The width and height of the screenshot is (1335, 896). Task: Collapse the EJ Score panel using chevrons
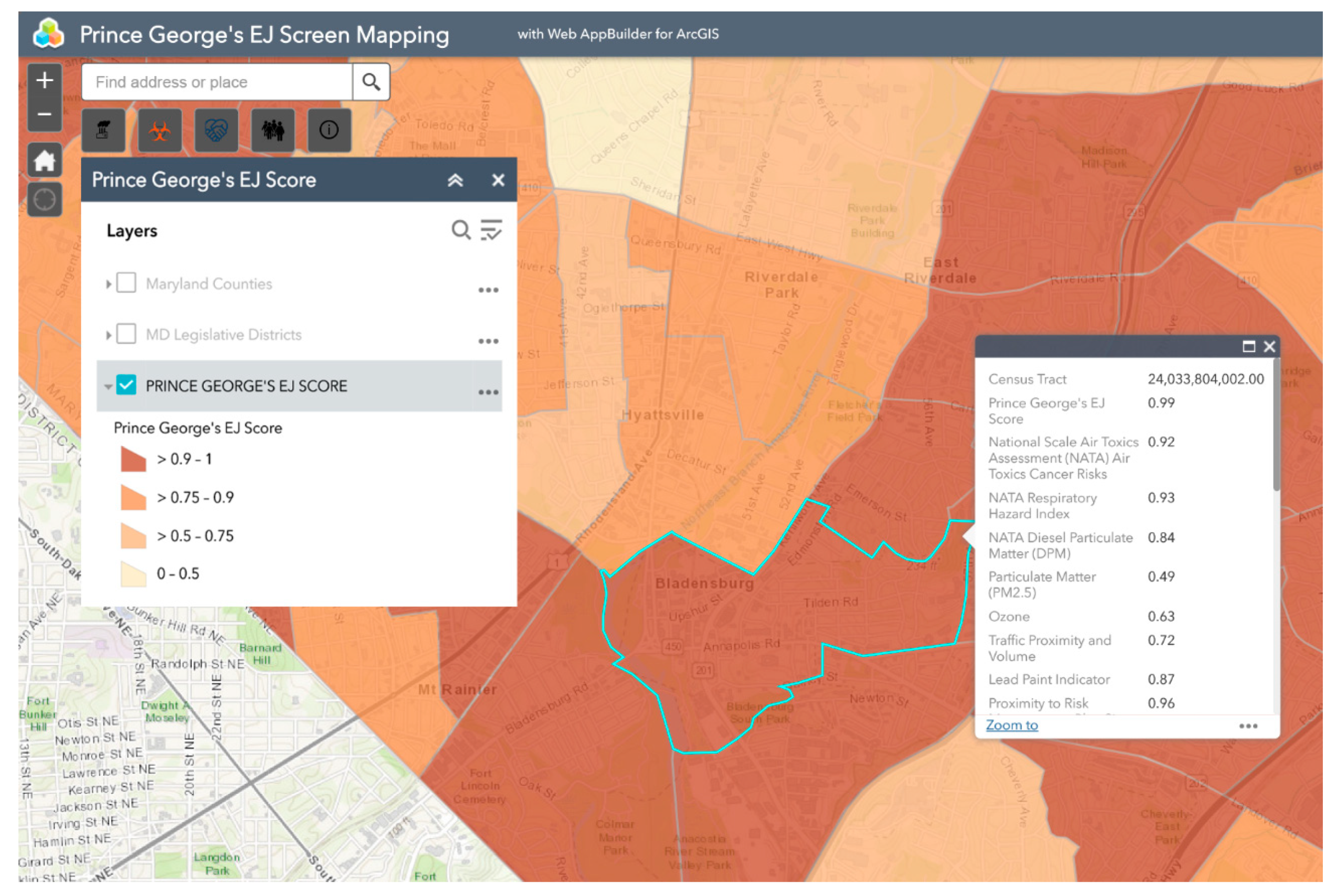(455, 181)
